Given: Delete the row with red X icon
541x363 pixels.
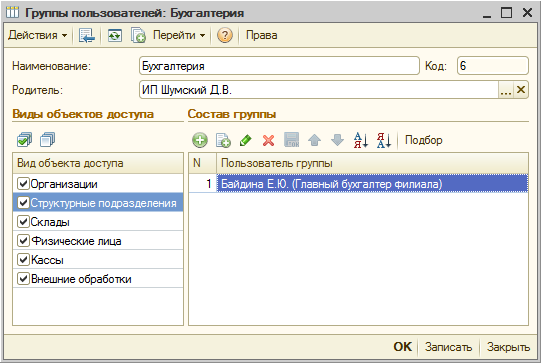Looking at the screenshot, I should point(268,140).
